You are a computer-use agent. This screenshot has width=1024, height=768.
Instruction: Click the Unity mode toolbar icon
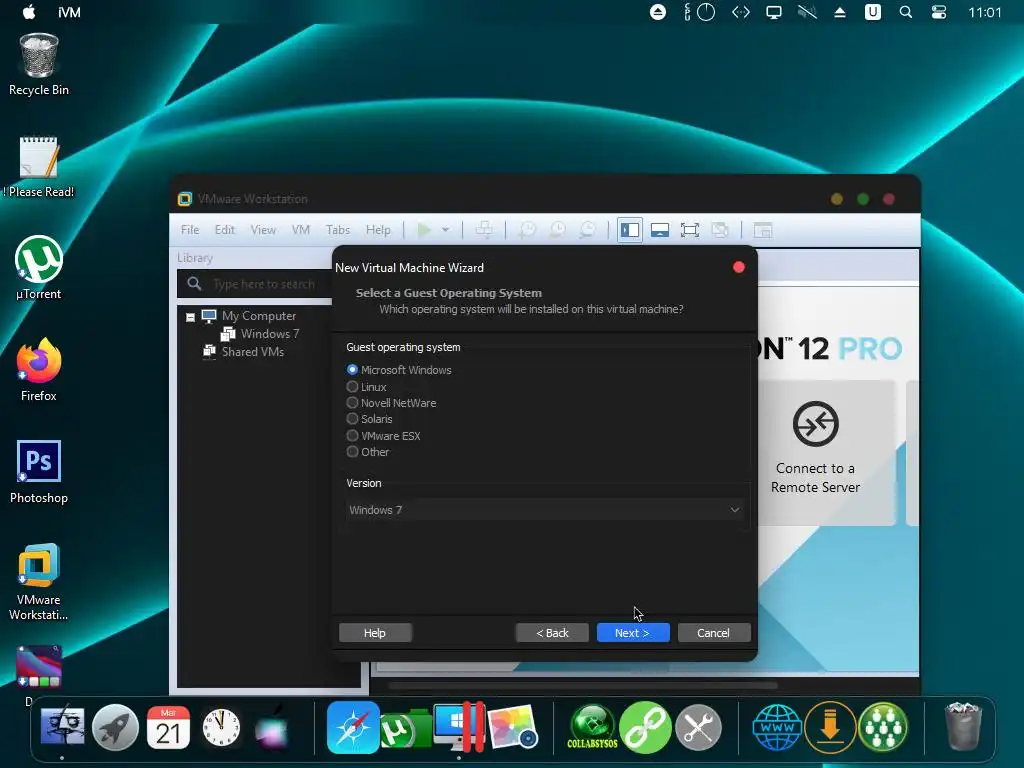point(720,230)
